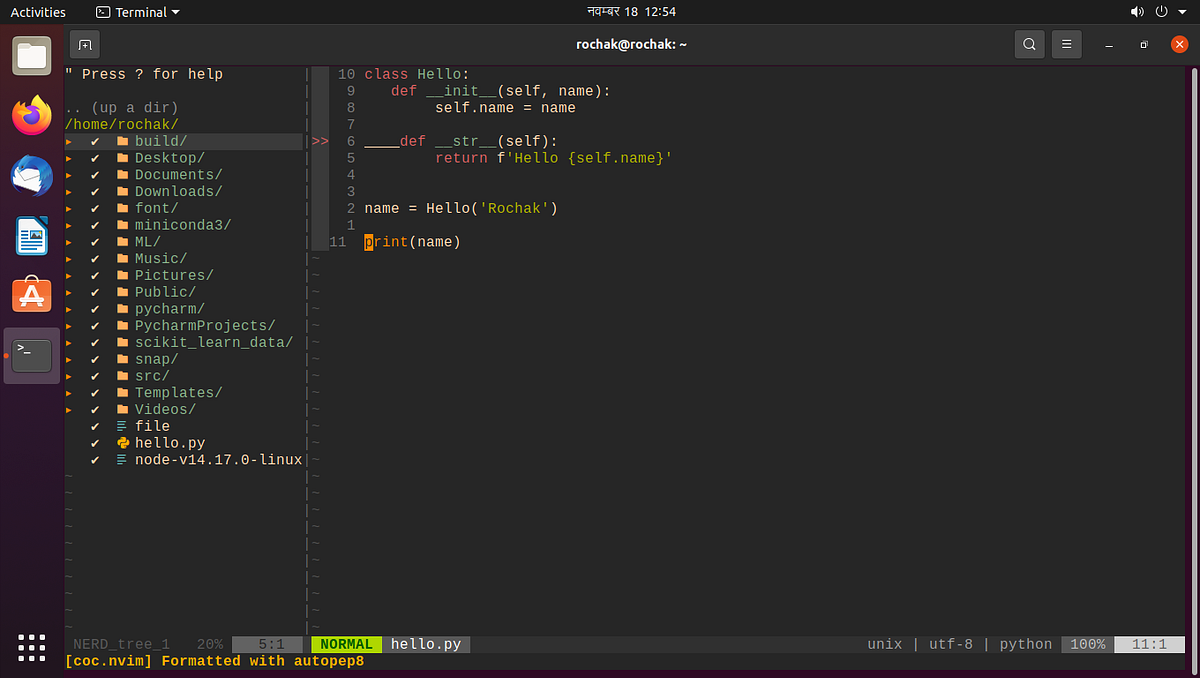Launch Firefox from the dock
1200x678 pixels.
click(x=31, y=115)
